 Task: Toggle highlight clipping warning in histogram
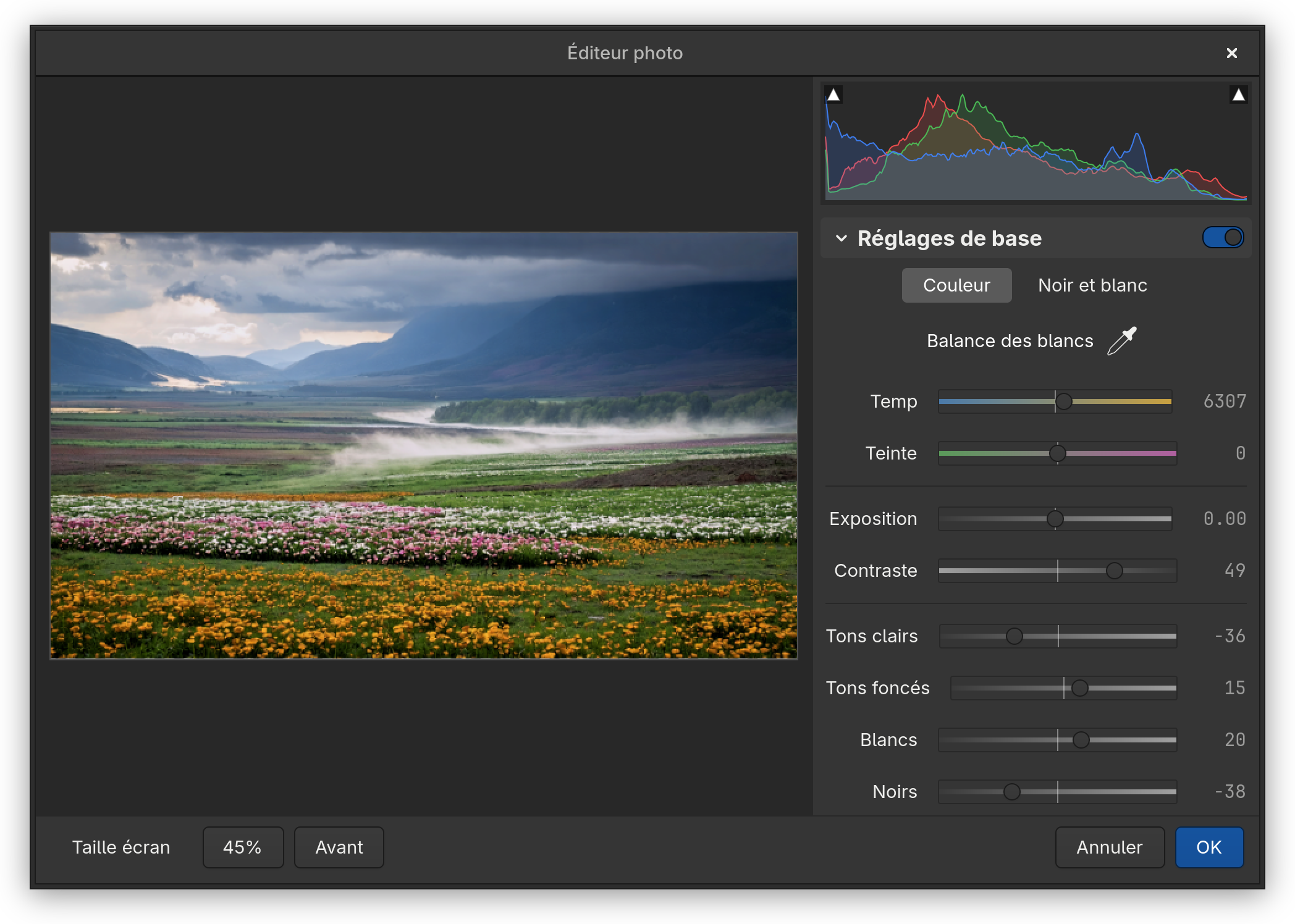[x=1238, y=94]
